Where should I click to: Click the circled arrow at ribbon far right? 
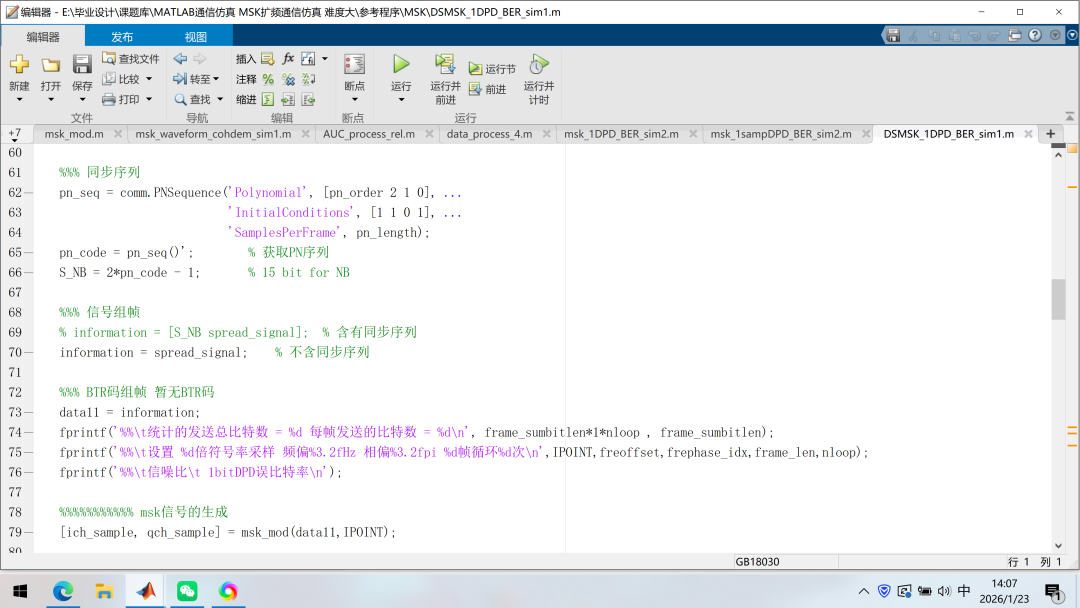[1072, 35]
